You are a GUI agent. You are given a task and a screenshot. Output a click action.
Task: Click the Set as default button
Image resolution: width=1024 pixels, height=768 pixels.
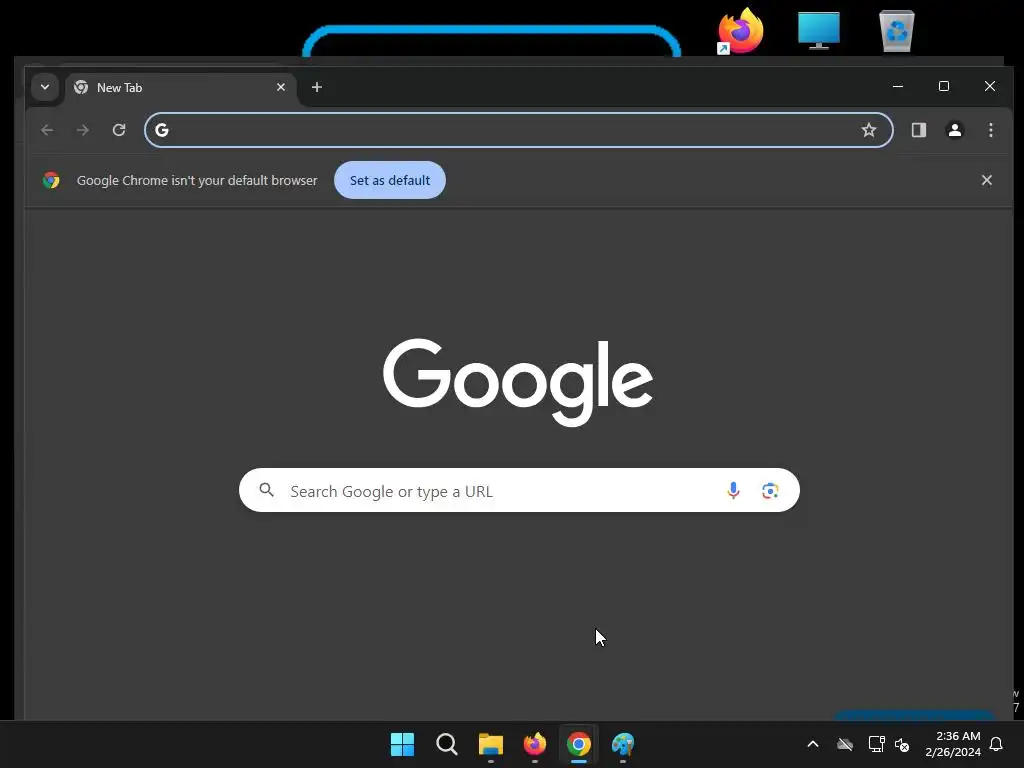pos(390,180)
